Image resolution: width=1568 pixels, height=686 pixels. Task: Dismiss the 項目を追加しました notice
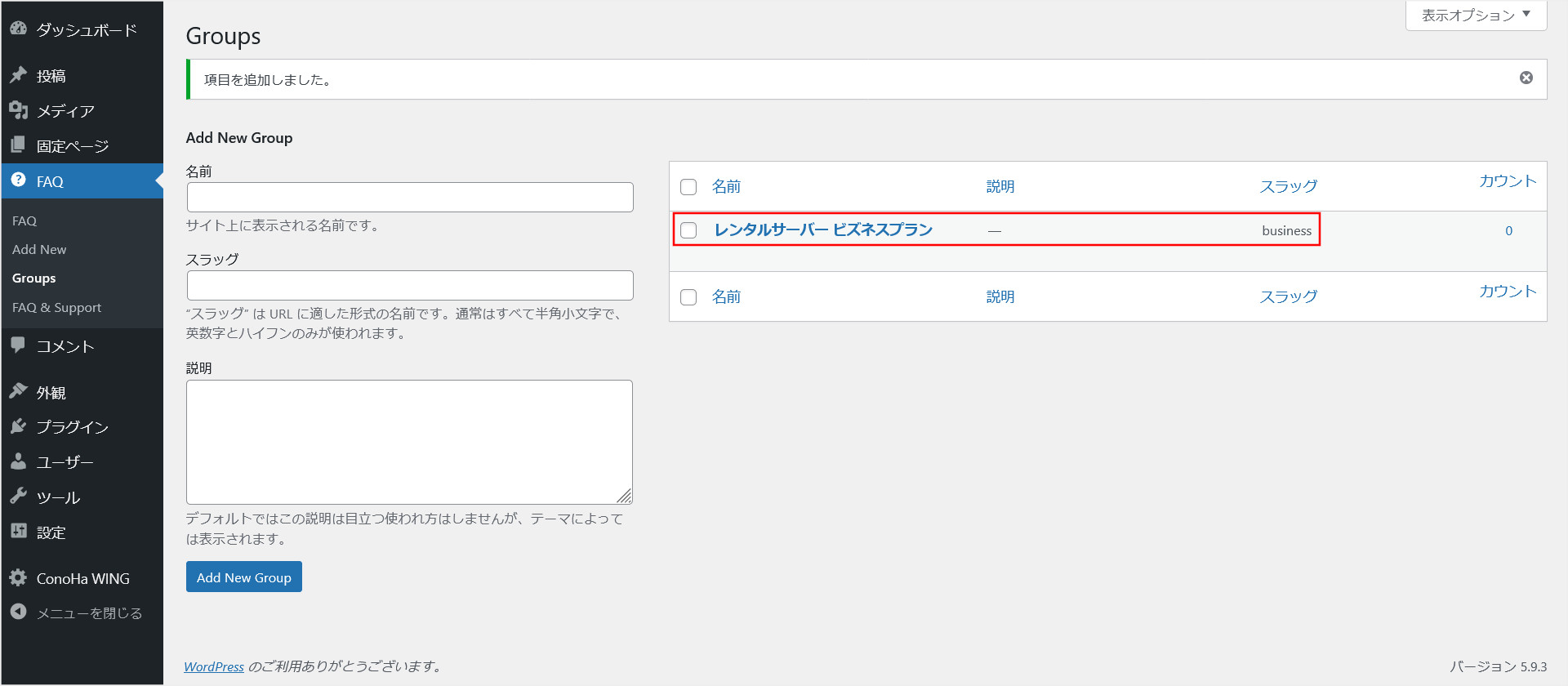tap(1526, 78)
